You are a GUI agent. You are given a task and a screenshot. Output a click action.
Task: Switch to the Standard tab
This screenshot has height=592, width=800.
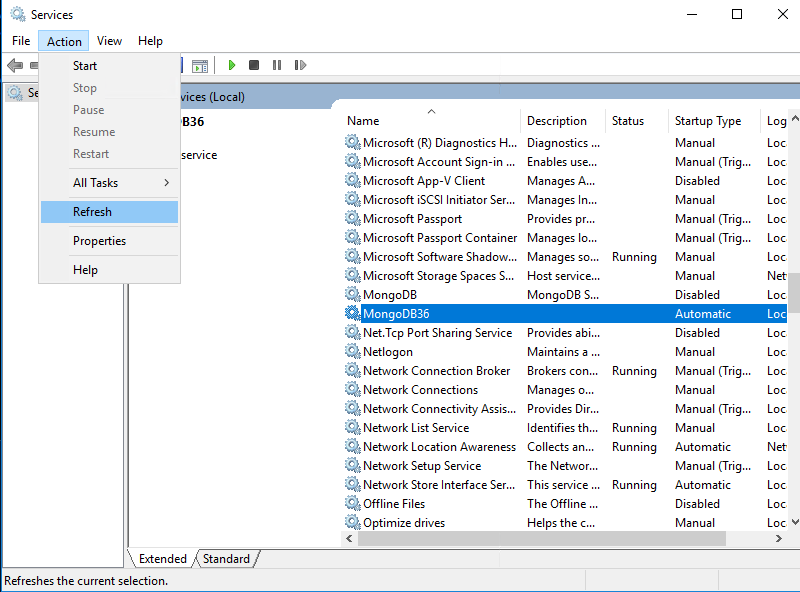(x=227, y=559)
